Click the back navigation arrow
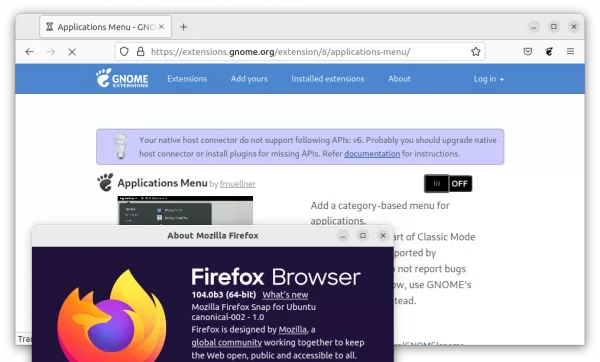The height and width of the screenshot is (362, 600). pos(29,52)
